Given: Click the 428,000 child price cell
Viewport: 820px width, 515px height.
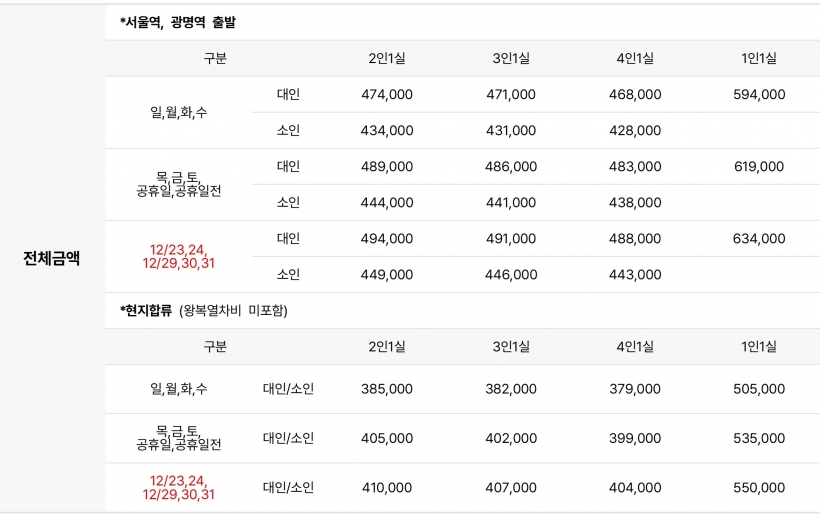Looking at the screenshot, I should [635, 131].
